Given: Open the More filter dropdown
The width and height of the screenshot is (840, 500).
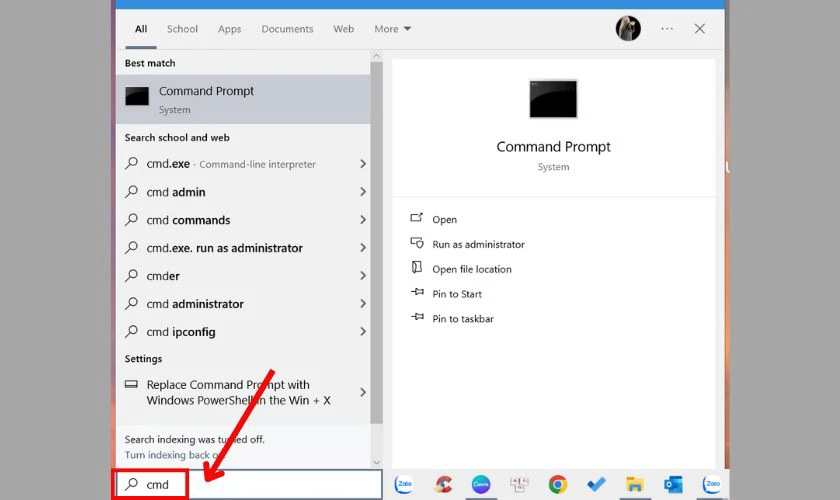Looking at the screenshot, I should pos(392,29).
